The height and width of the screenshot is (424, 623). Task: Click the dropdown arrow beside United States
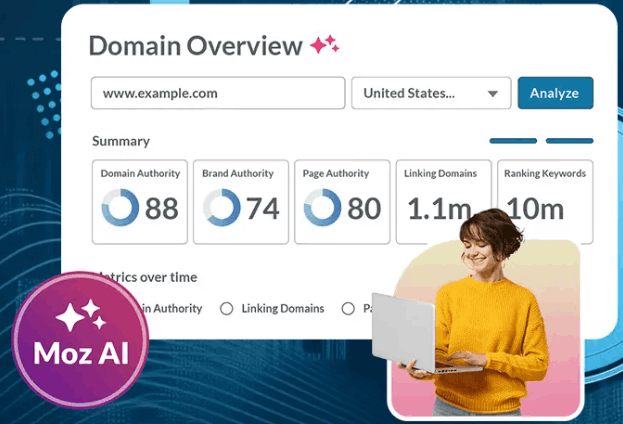coord(493,94)
